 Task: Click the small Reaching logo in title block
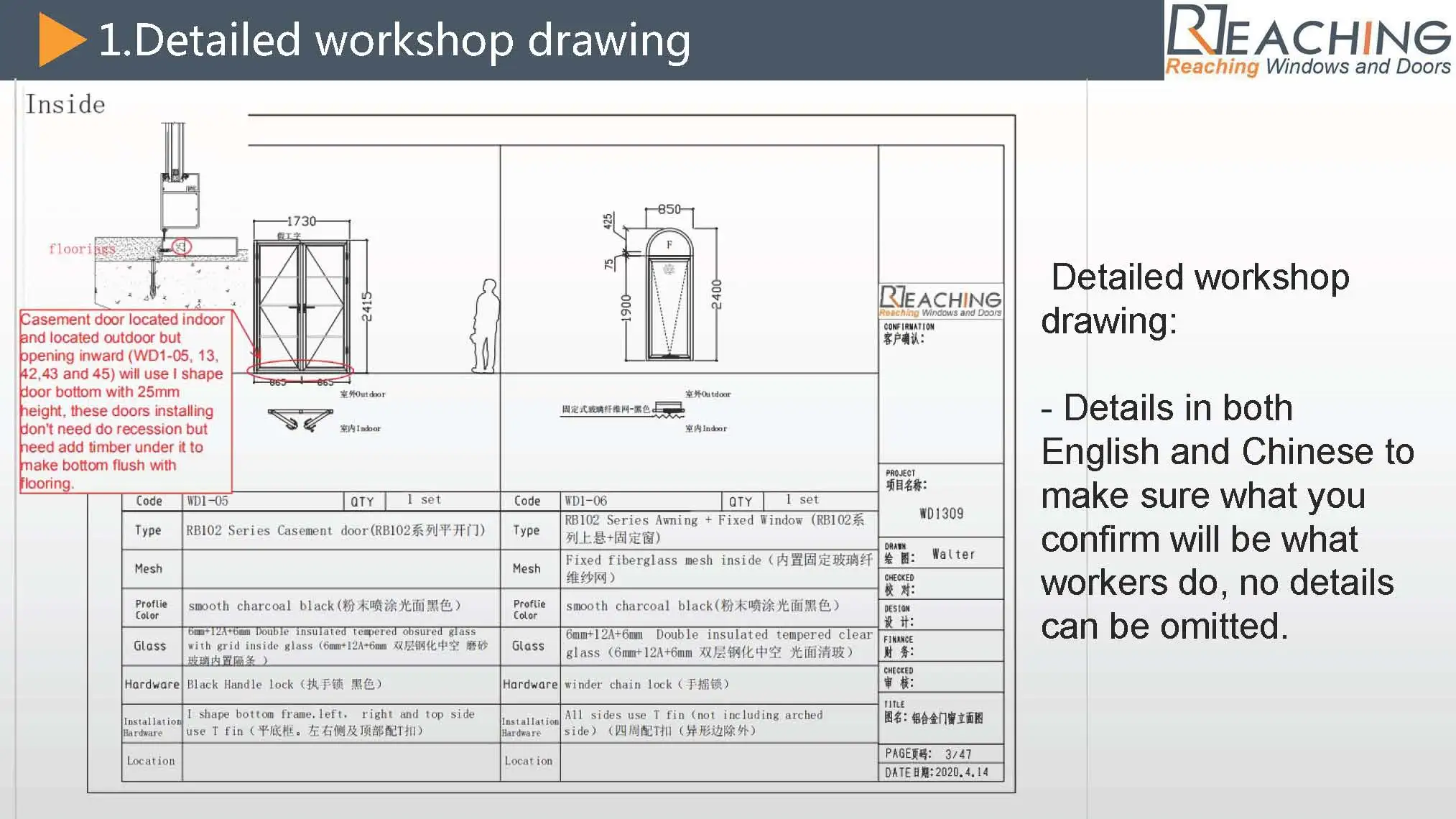pos(940,301)
